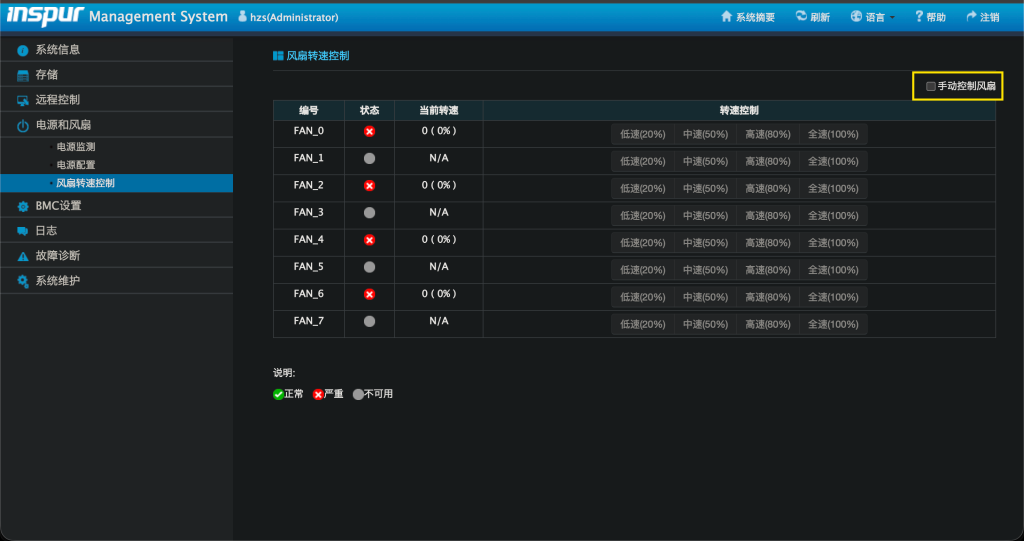Click N/A speed value for FAN_5
The height and width of the screenshot is (541, 1024).
[x=439, y=267]
